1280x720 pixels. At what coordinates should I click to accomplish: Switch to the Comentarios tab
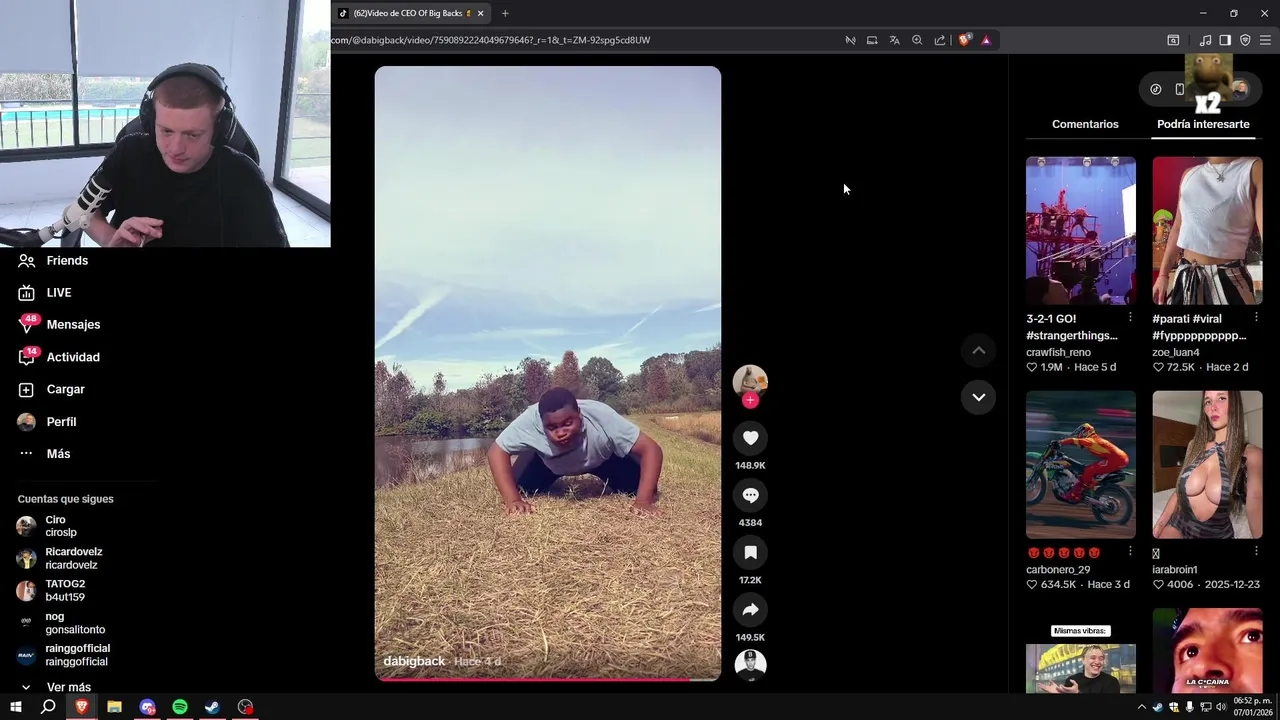1085,124
